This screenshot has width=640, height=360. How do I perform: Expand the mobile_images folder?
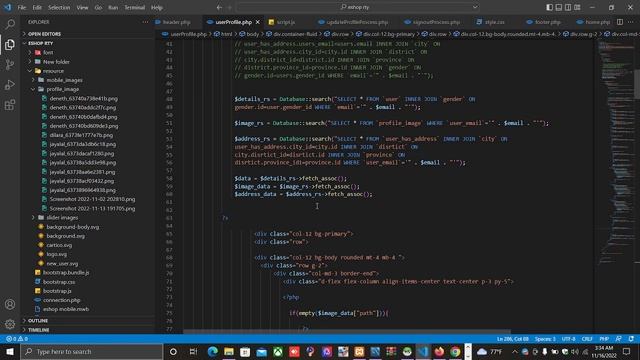click(x=64, y=80)
